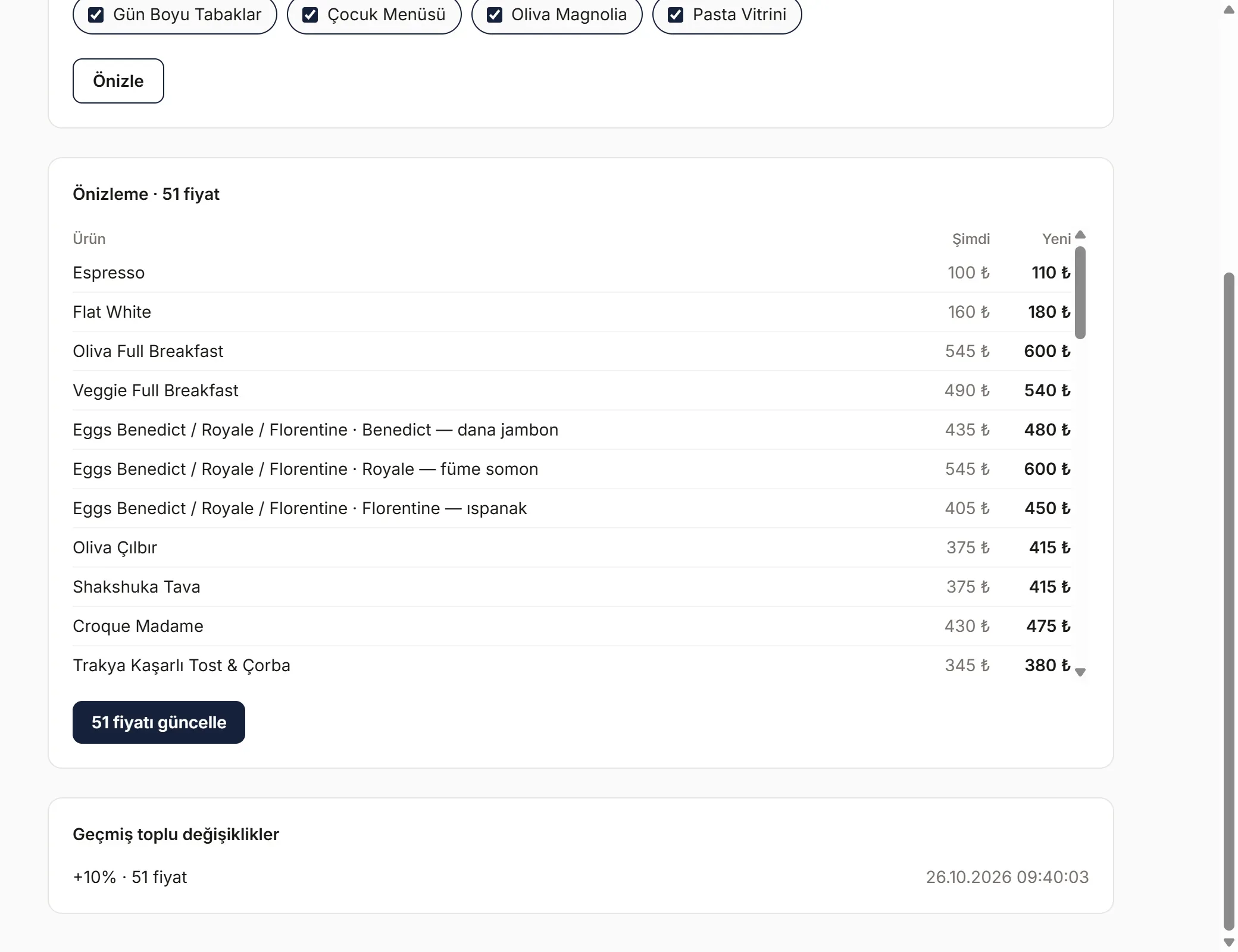Click Espresso new price 110 ₺
The width and height of the screenshot is (1238, 952).
click(x=1051, y=273)
